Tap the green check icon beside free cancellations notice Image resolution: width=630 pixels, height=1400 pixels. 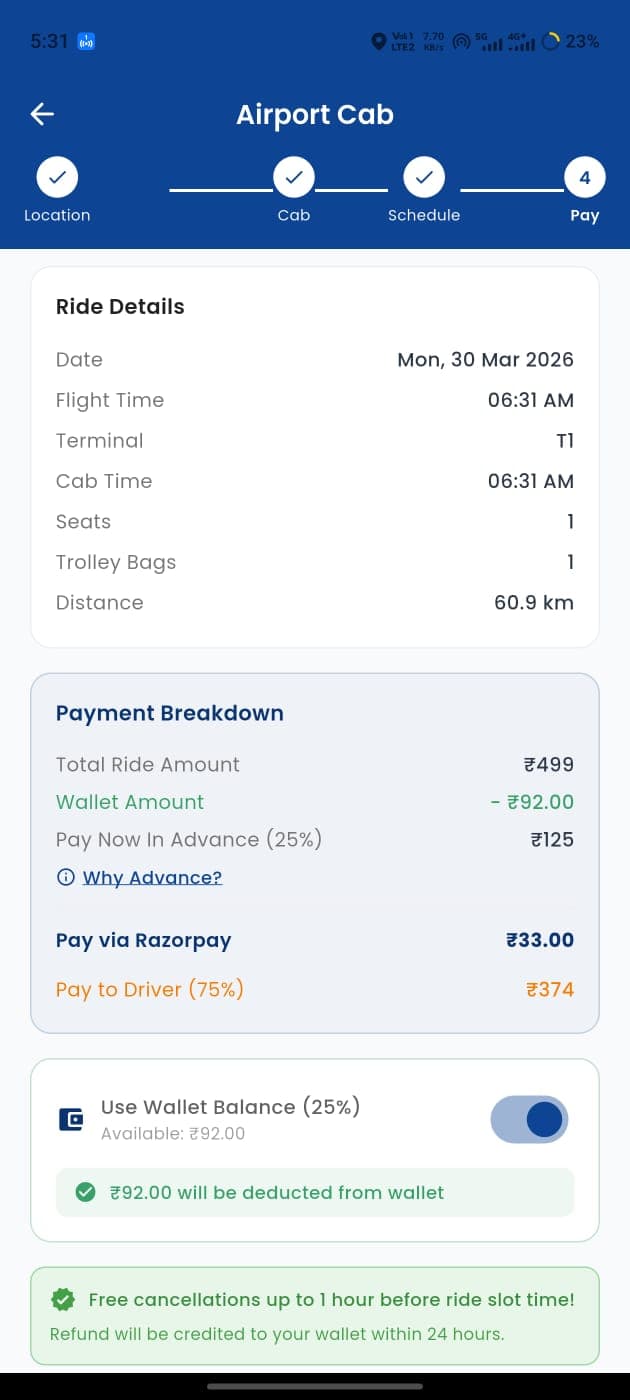pos(63,1299)
